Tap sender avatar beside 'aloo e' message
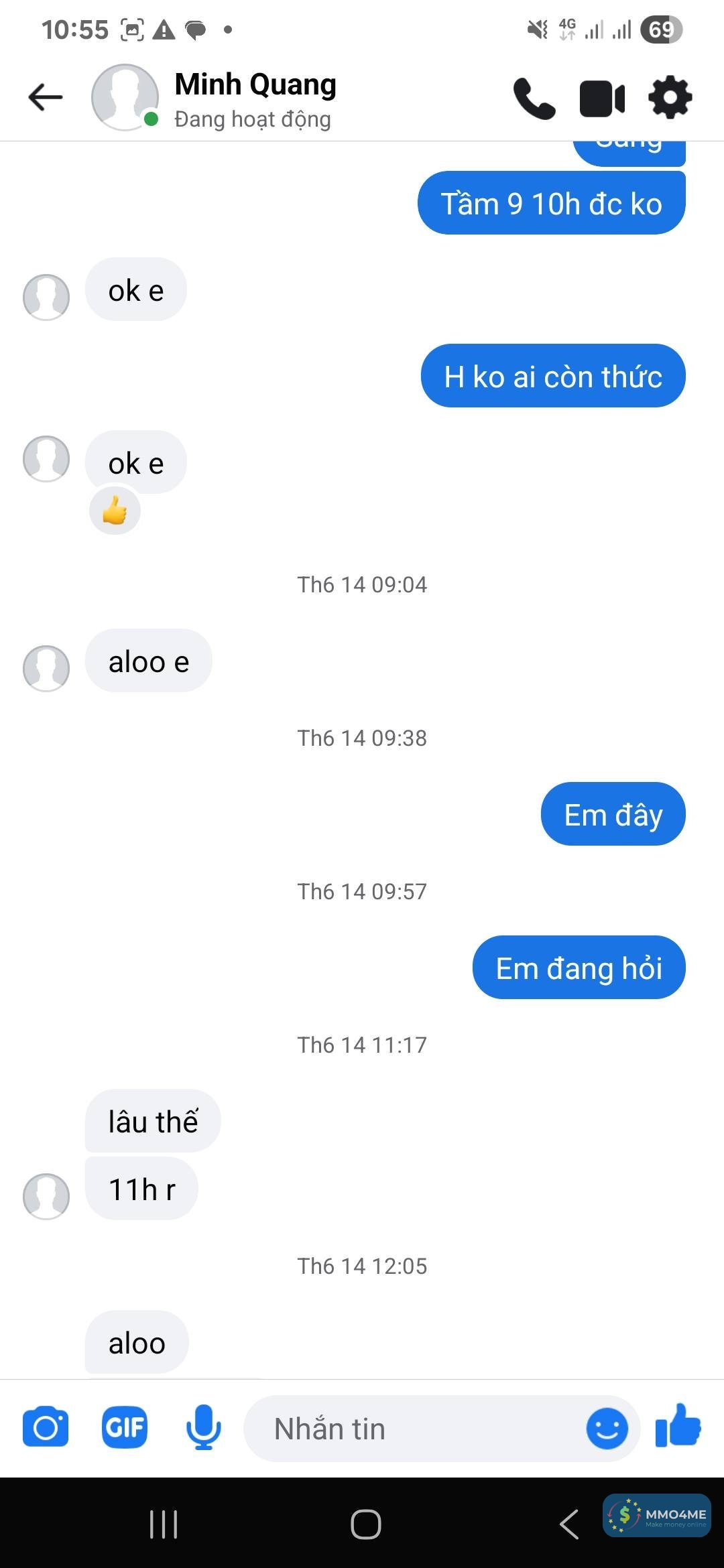 pyautogui.click(x=46, y=668)
